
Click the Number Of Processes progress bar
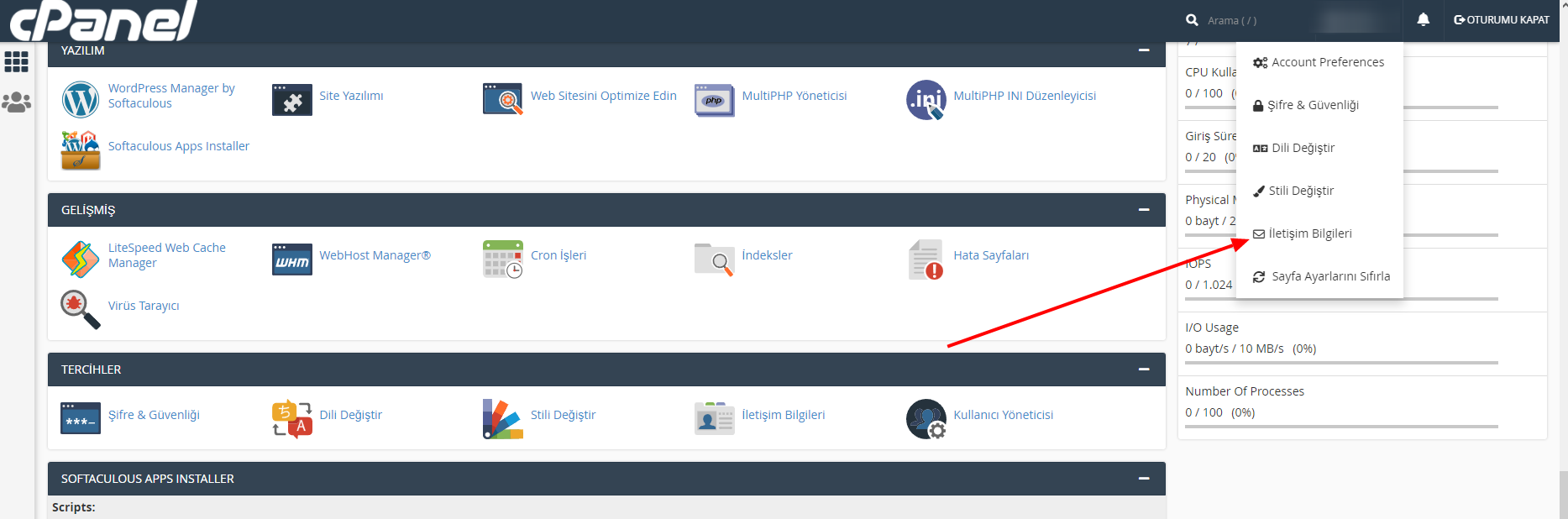click(x=1341, y=427)
